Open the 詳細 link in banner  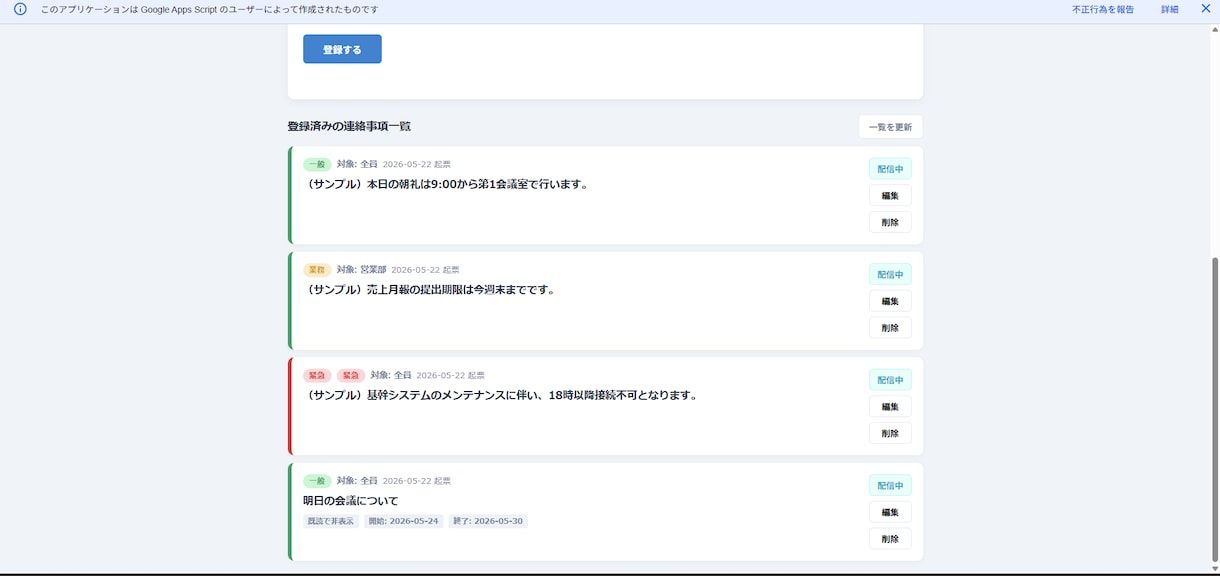pyautogui.click(x=1169, y=9)
